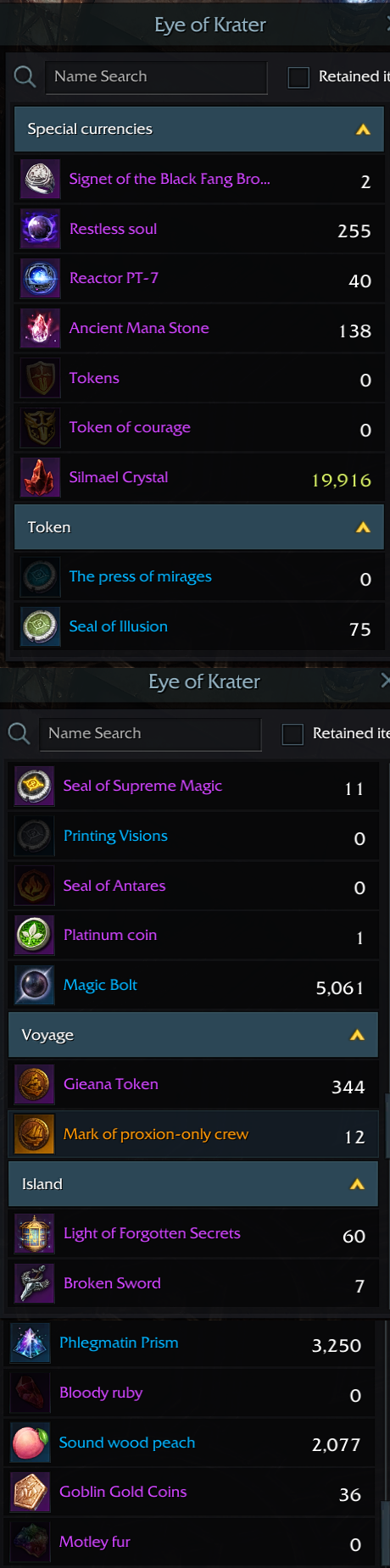Click the magnifier icon in lower search bar
390x1568 pixels.
coord(19,733)
